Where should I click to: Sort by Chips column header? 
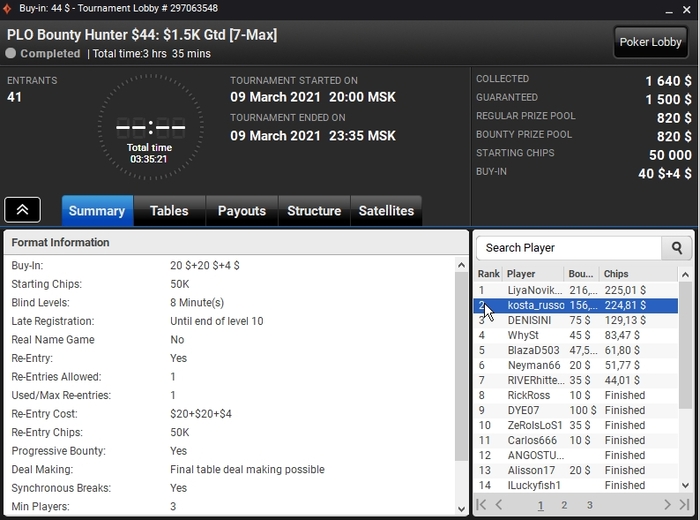point(639,274)
